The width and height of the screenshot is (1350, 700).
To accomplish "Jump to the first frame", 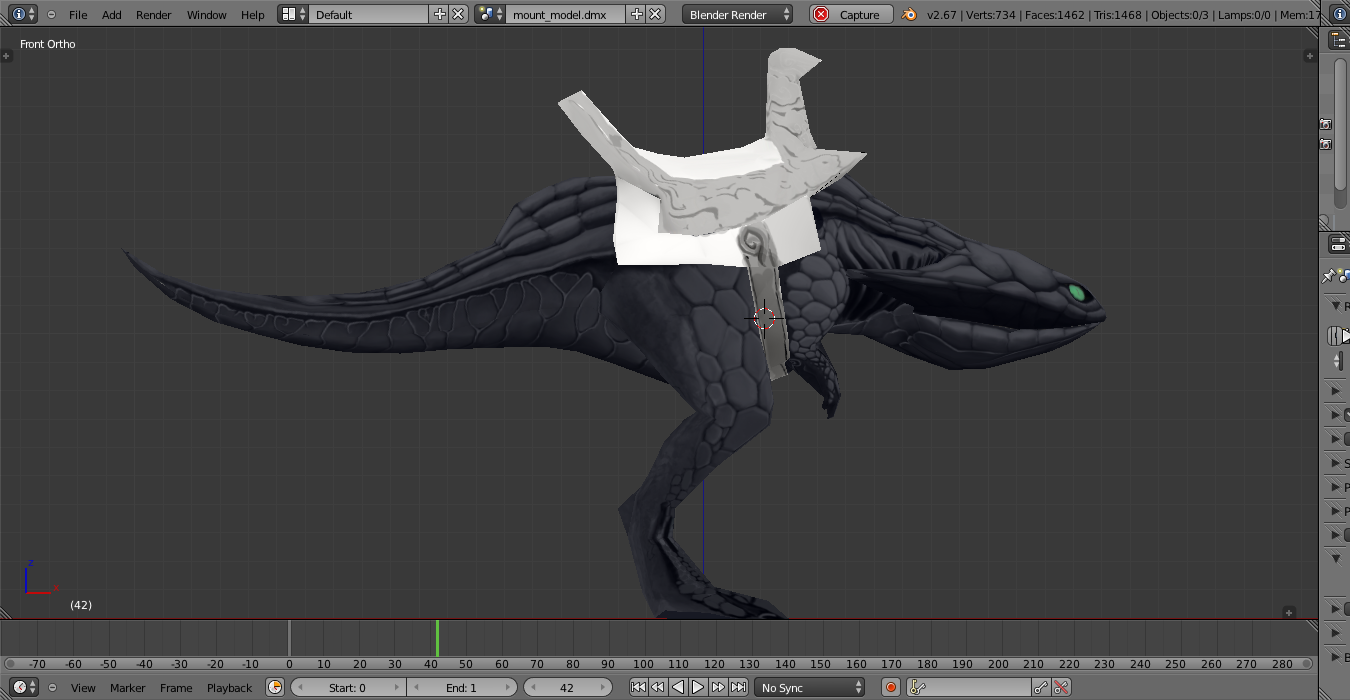I will pyautogui.click(x=638, y=687).
